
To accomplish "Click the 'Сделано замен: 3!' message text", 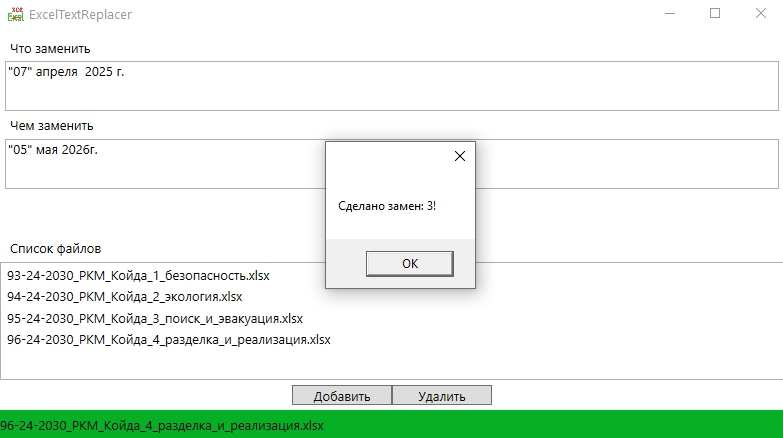I will (x=387, y=206).
